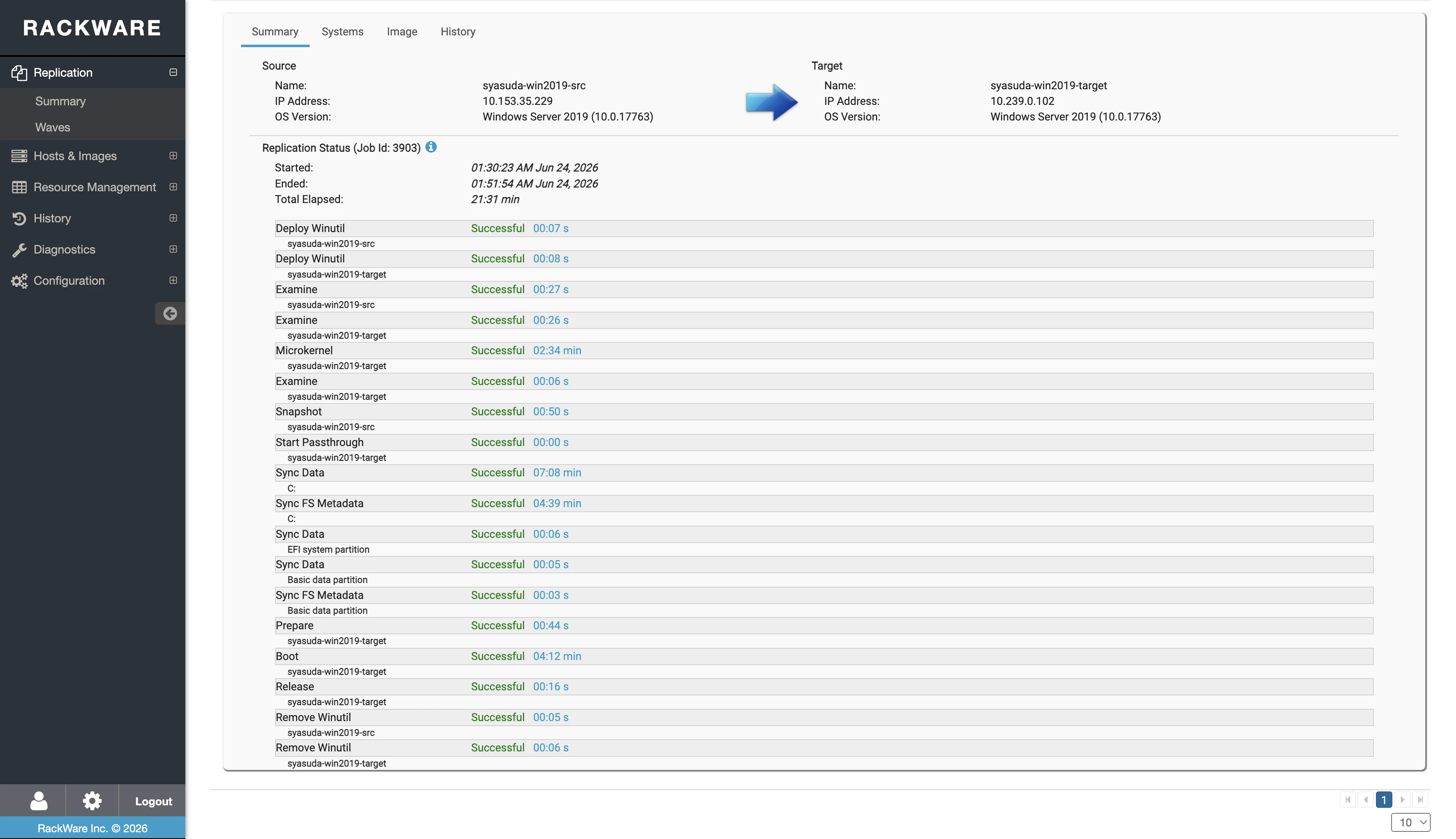Expand the Resource Management section
The height and width of the screenshot is (839, 1456).
click(173, 187)
